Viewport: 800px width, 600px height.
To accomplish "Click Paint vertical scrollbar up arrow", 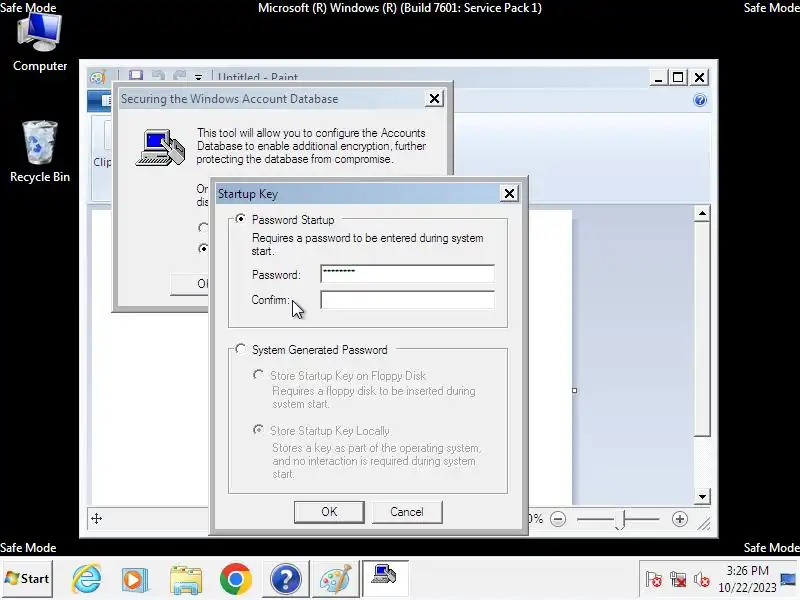I will tap(703, 213).
